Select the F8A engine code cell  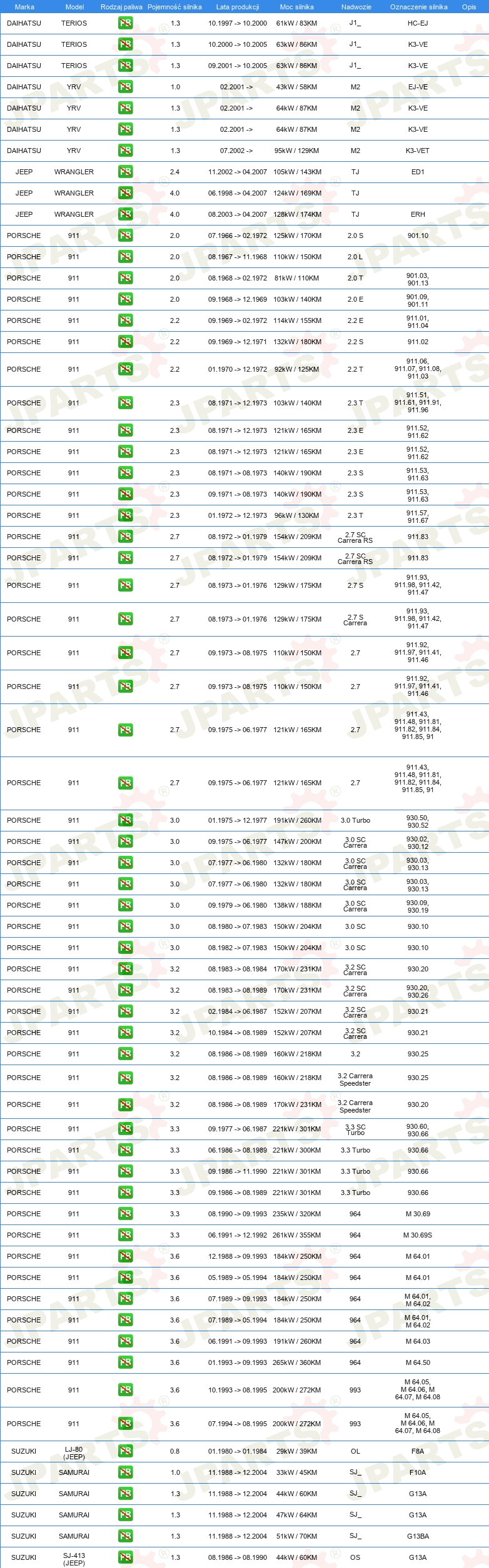[x=418, y=1451]
